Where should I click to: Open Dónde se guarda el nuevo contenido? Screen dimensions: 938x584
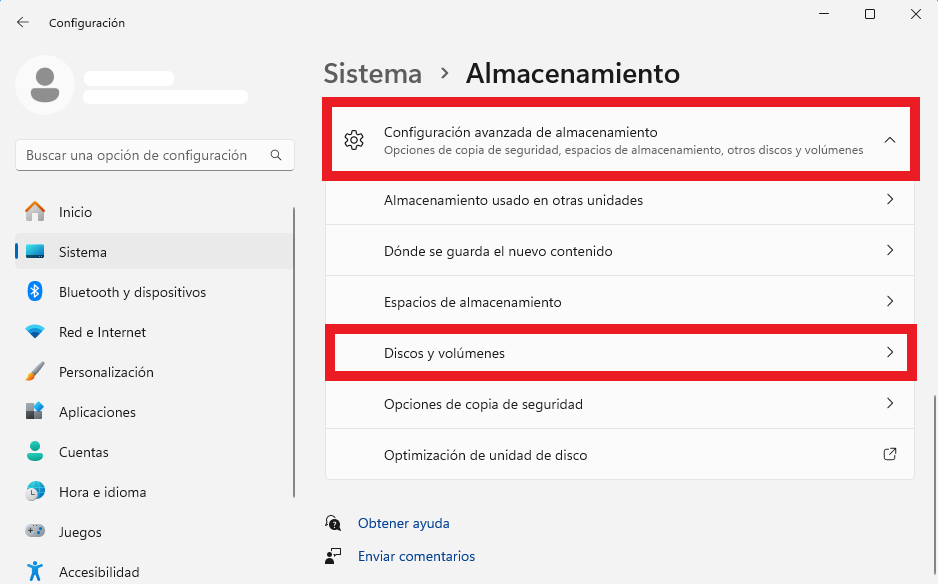coord(620,251)
